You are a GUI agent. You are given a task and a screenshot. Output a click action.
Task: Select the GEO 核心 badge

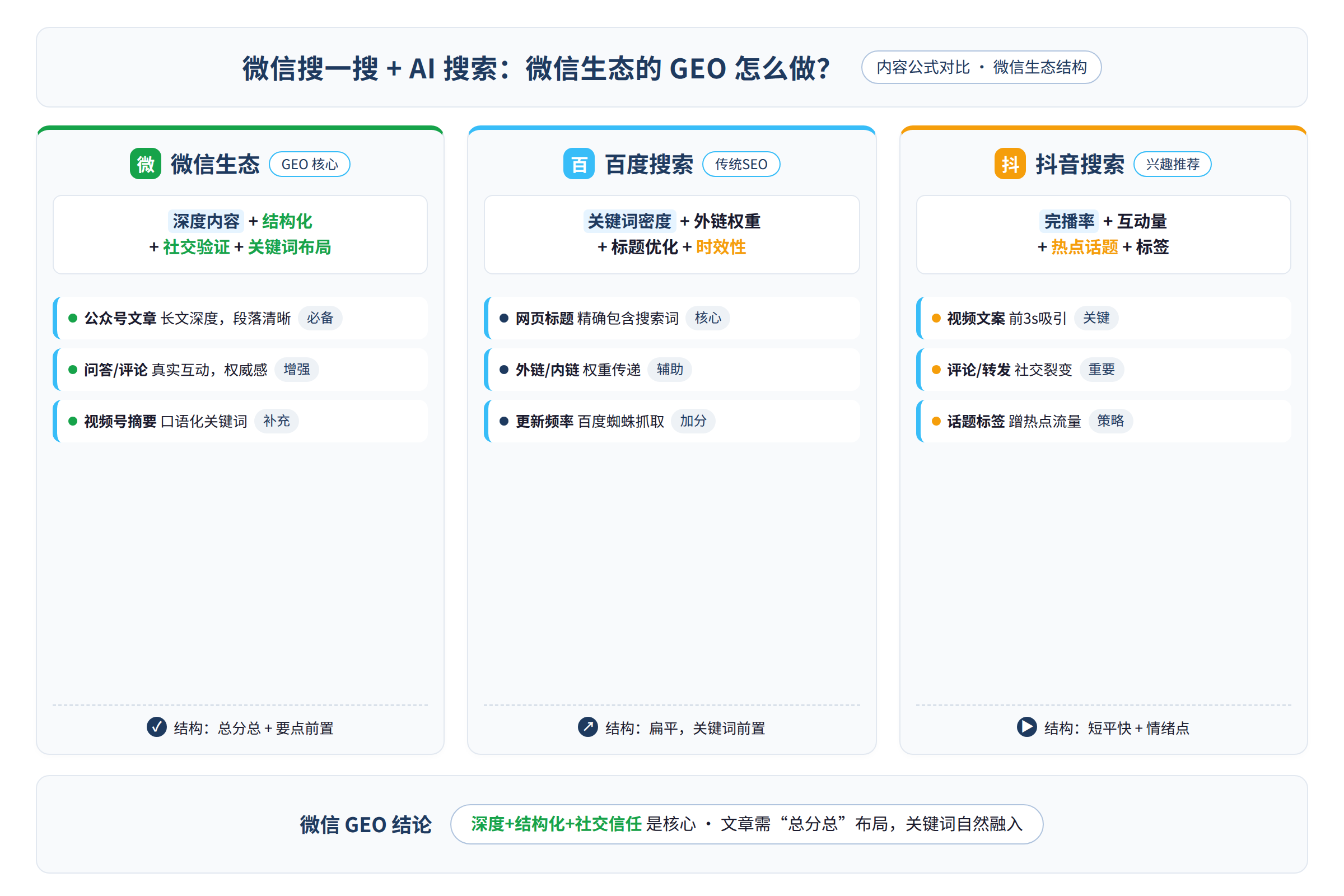click(x=310, y=164)
